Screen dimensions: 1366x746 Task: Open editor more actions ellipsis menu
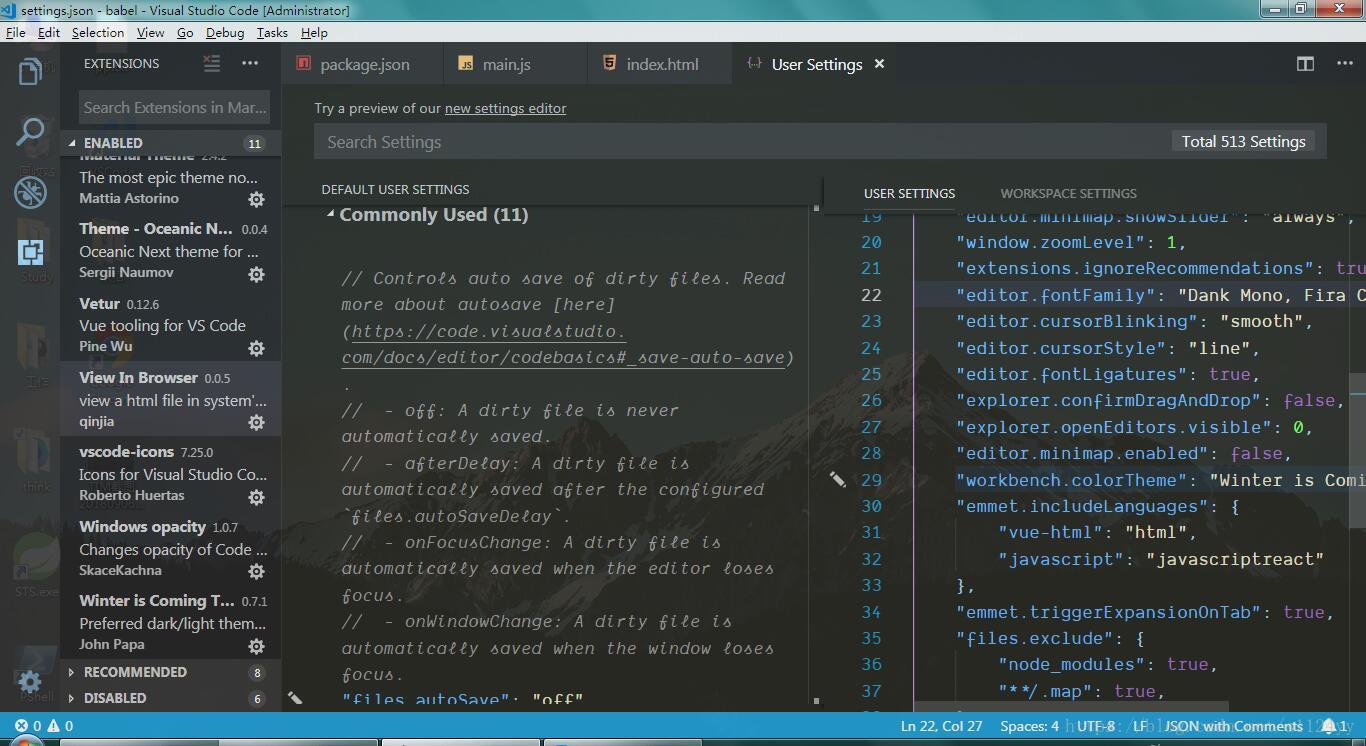[1344, 63]
